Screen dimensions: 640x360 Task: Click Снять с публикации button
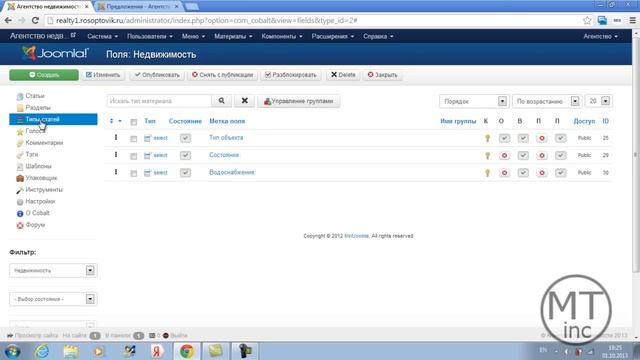[222, 75]
